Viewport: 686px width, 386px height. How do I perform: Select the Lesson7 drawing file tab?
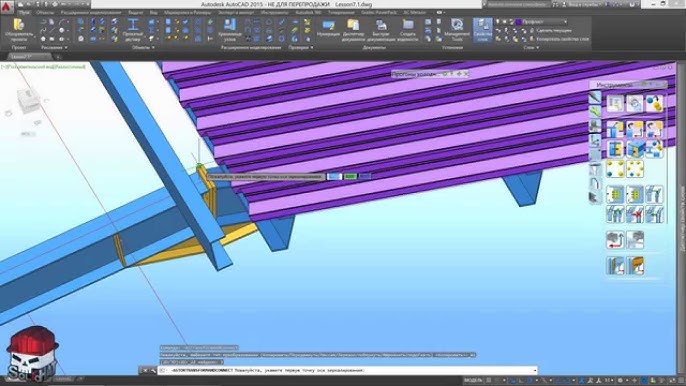click(x=27, y=56)
